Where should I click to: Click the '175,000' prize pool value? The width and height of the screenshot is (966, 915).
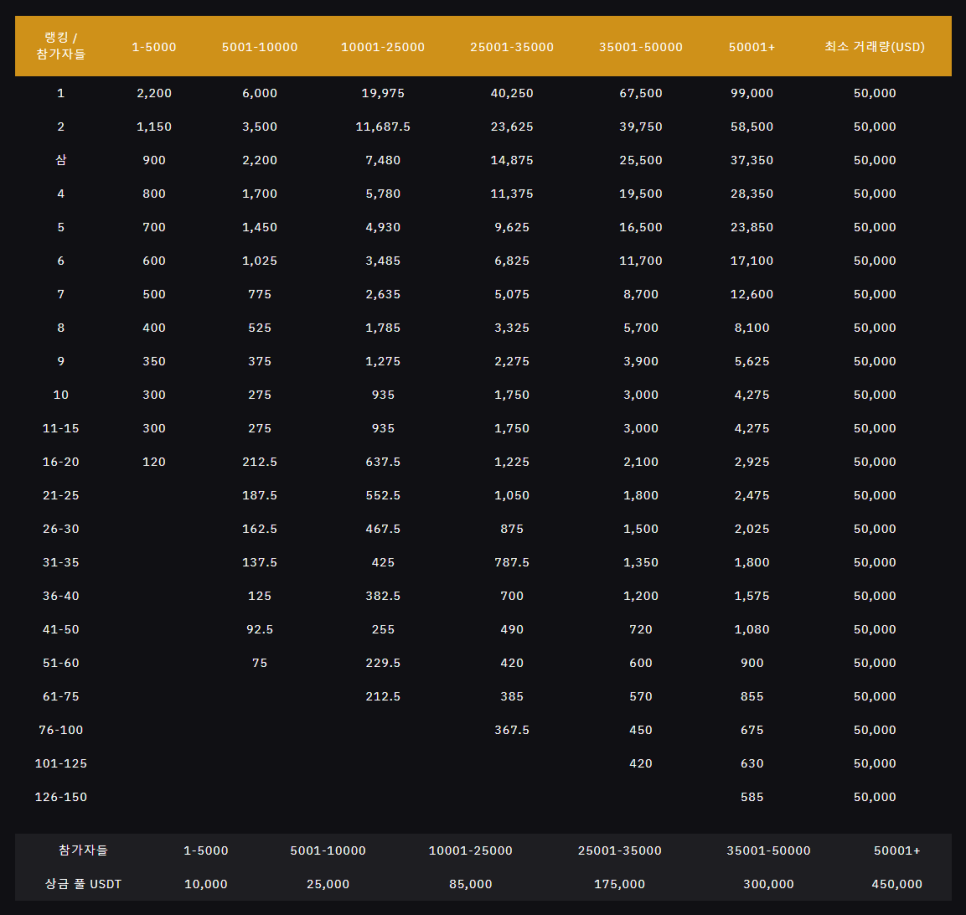pos(619,884)
